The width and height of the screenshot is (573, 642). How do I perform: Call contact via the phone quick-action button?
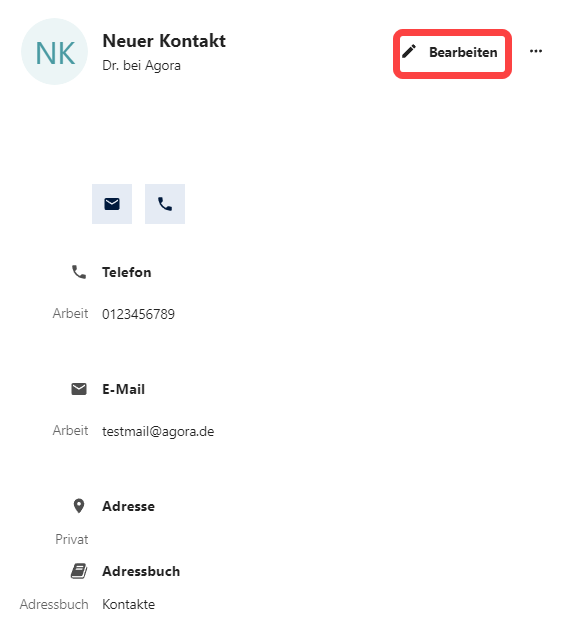click(165, 204)
